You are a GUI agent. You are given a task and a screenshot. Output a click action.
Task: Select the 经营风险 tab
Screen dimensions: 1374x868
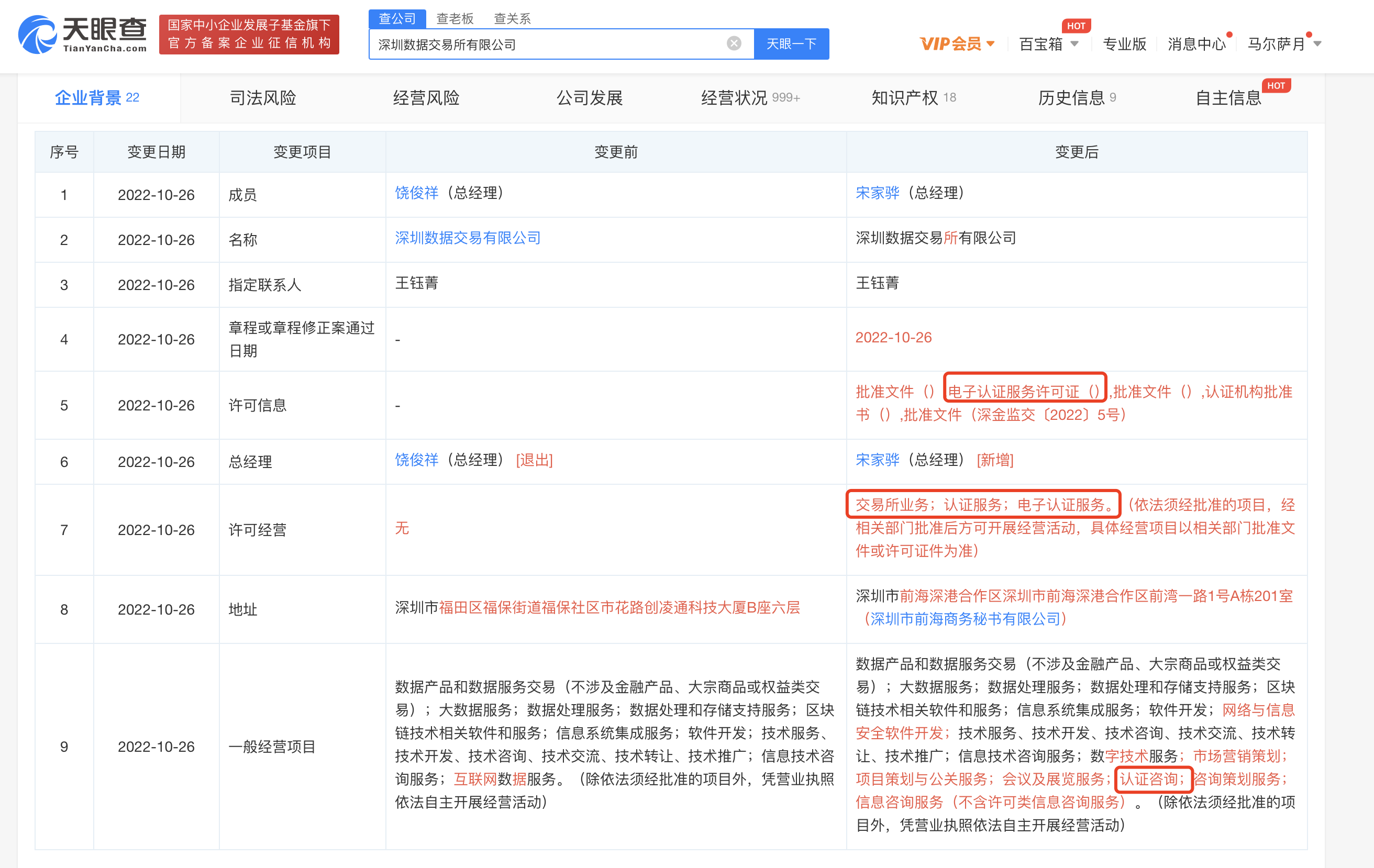426,97
